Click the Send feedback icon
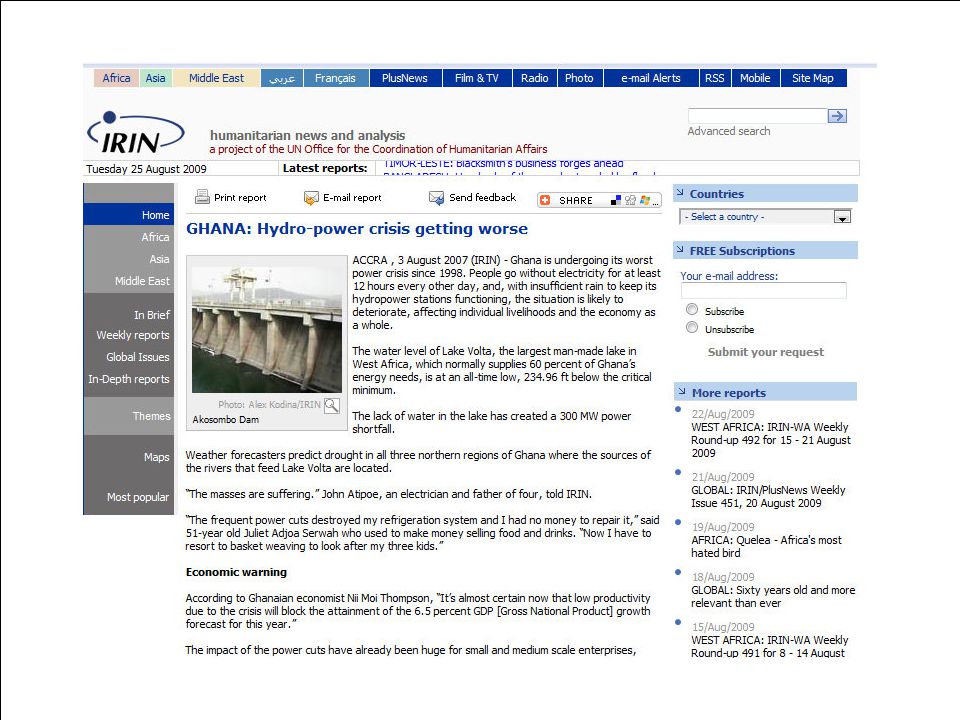 click(x=437, y=198)
